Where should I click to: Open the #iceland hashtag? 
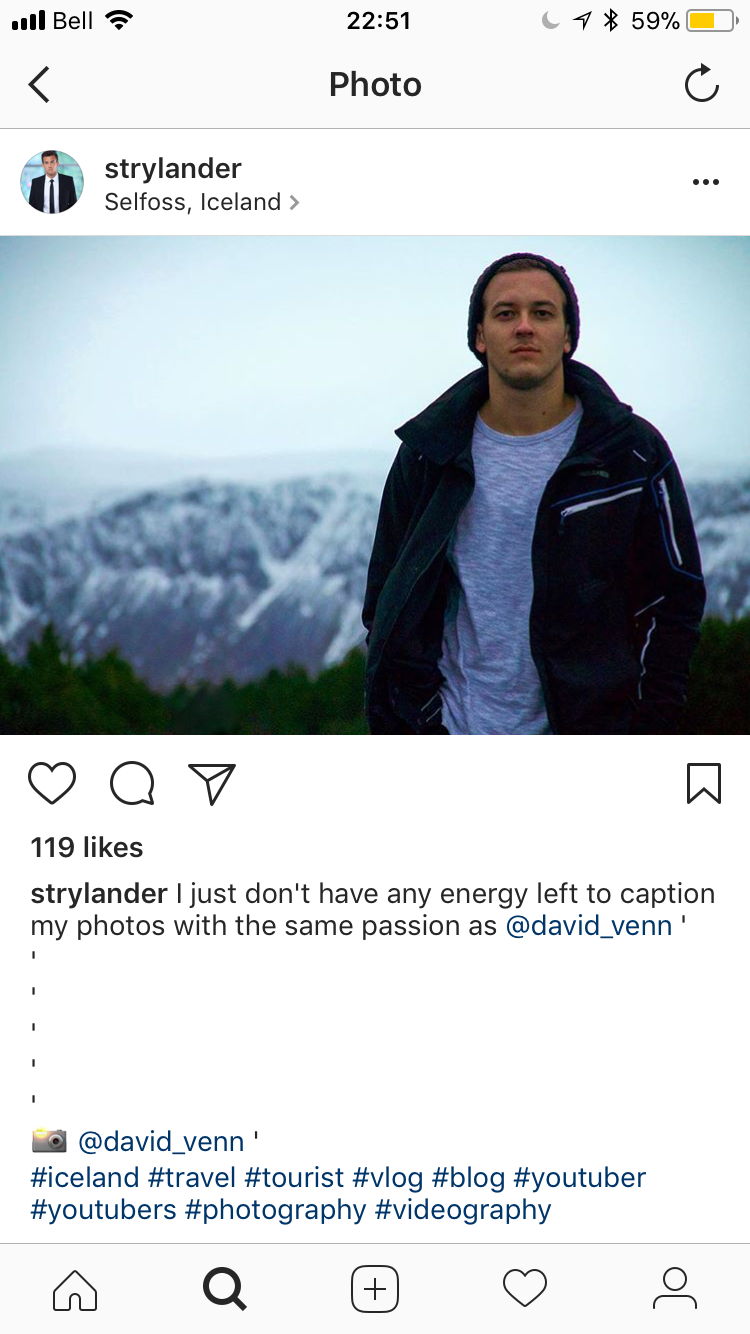point(85,1177)
